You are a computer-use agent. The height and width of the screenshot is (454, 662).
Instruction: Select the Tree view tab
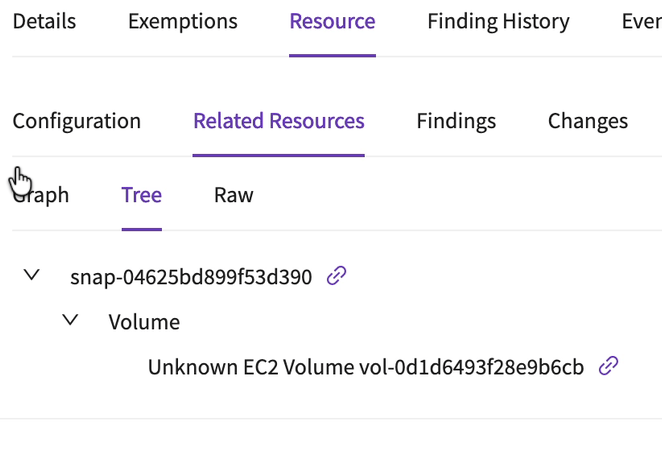tap(141, 195)
